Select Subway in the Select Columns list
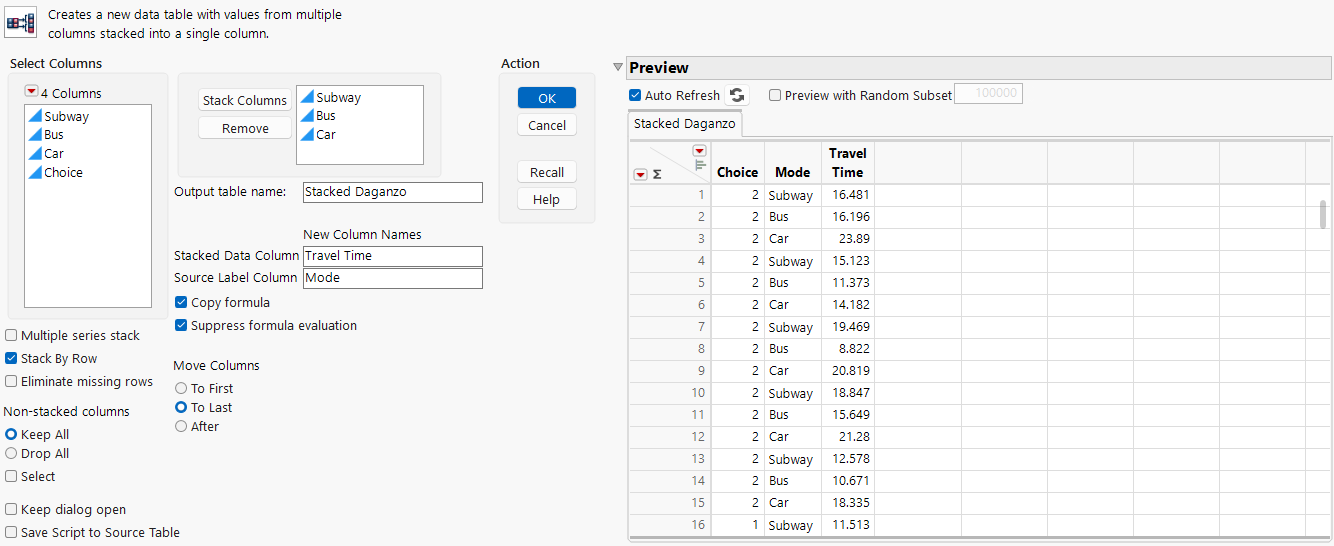 (58, 116)
